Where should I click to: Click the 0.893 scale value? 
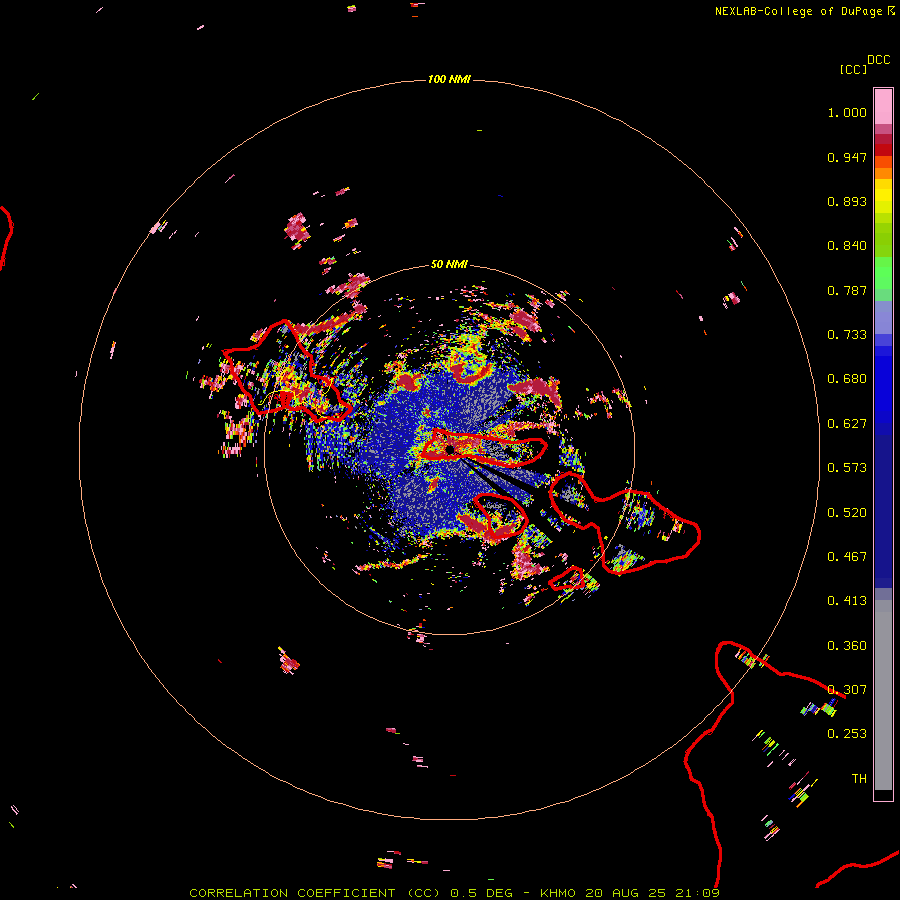click(847, 201)
